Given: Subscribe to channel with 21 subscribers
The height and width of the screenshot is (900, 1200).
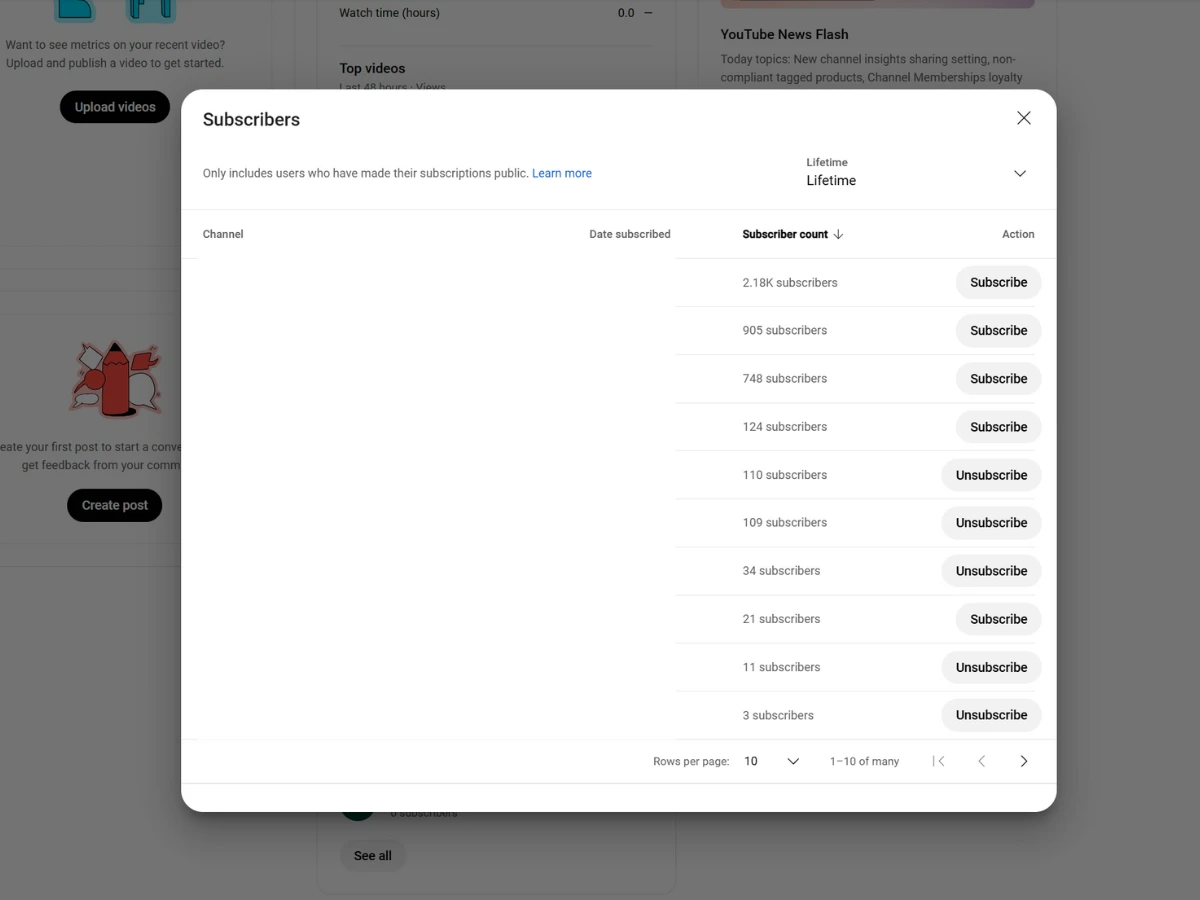Looking at the screenshot, I should click(x=998, y=619).
